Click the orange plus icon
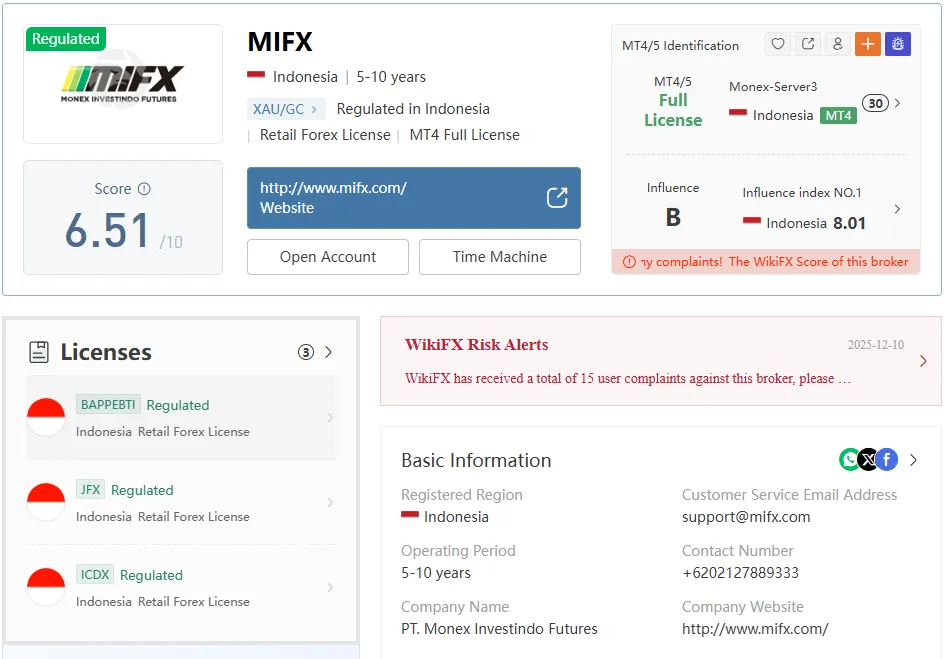 tap(868, 44)
